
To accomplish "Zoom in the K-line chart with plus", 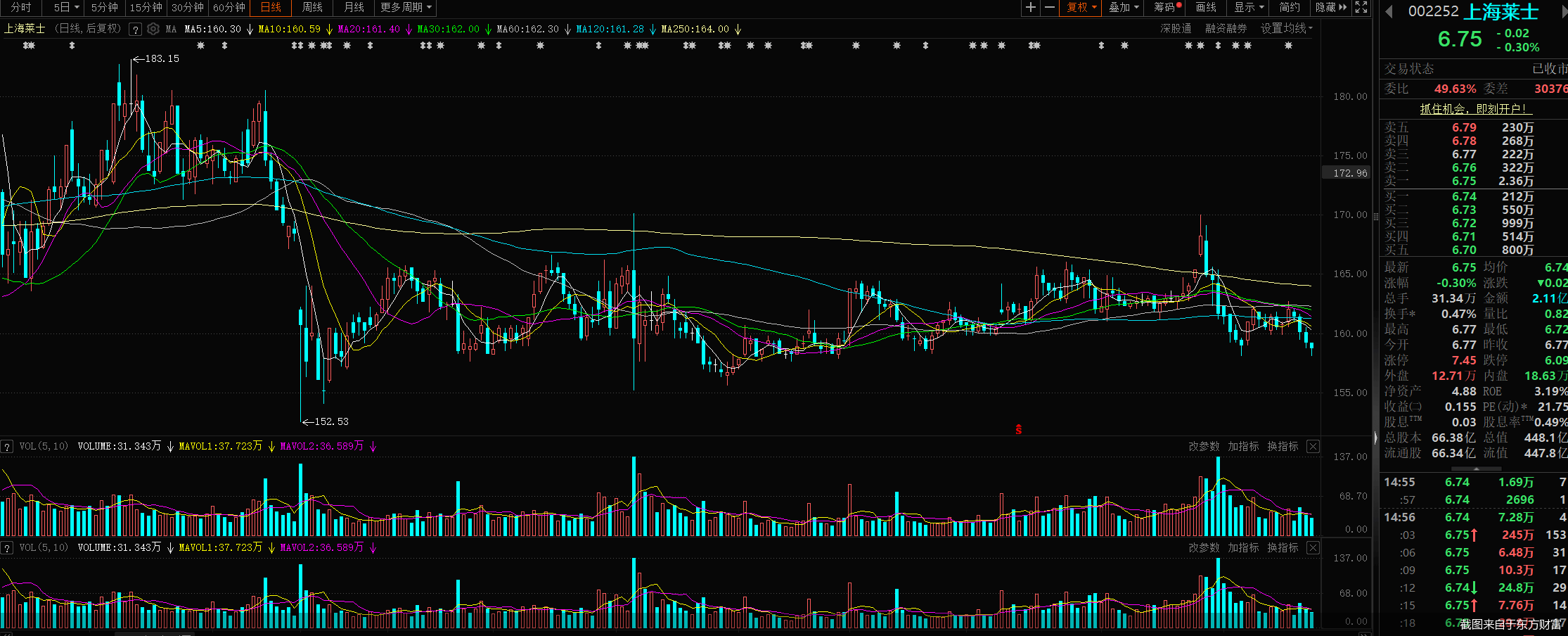I will tap(1031, 8).
